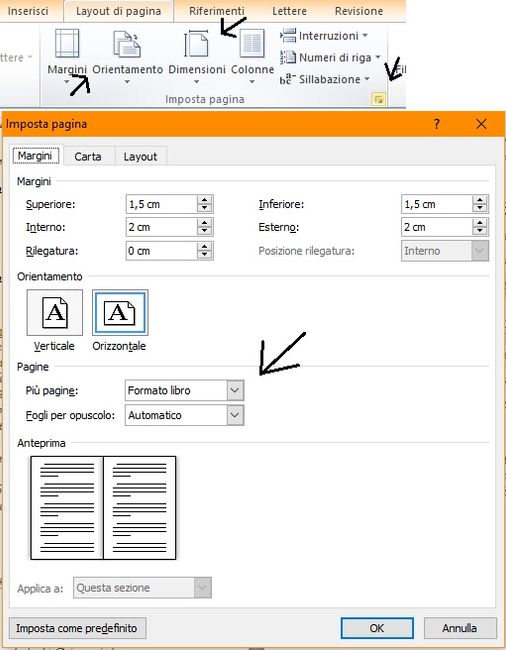Switch to the Riferimenti ribbon tab
Screen dimensions: 506x650
[216, 11]
